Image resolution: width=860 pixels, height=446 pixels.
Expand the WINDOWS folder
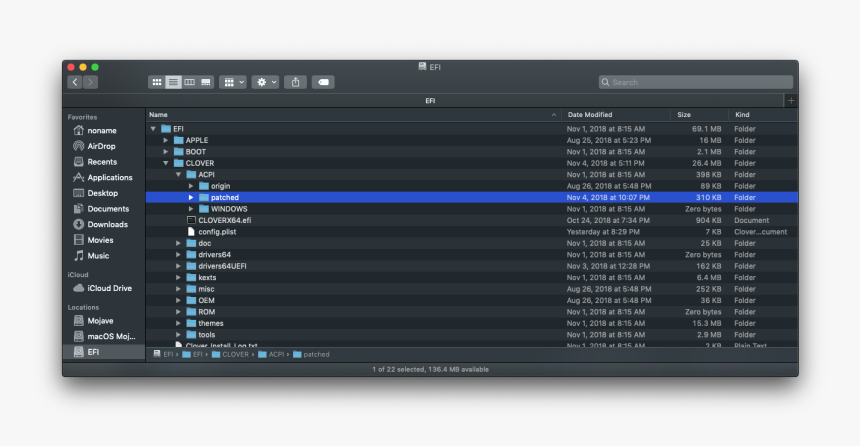point(191,209)
